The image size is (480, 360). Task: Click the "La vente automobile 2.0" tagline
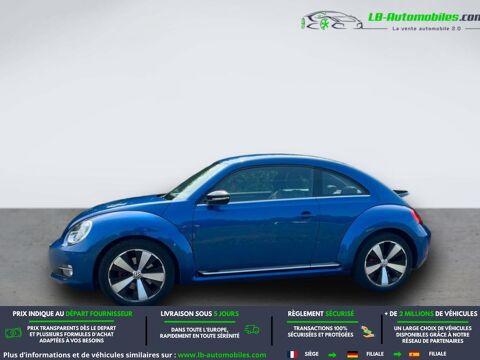coord(427,29)
